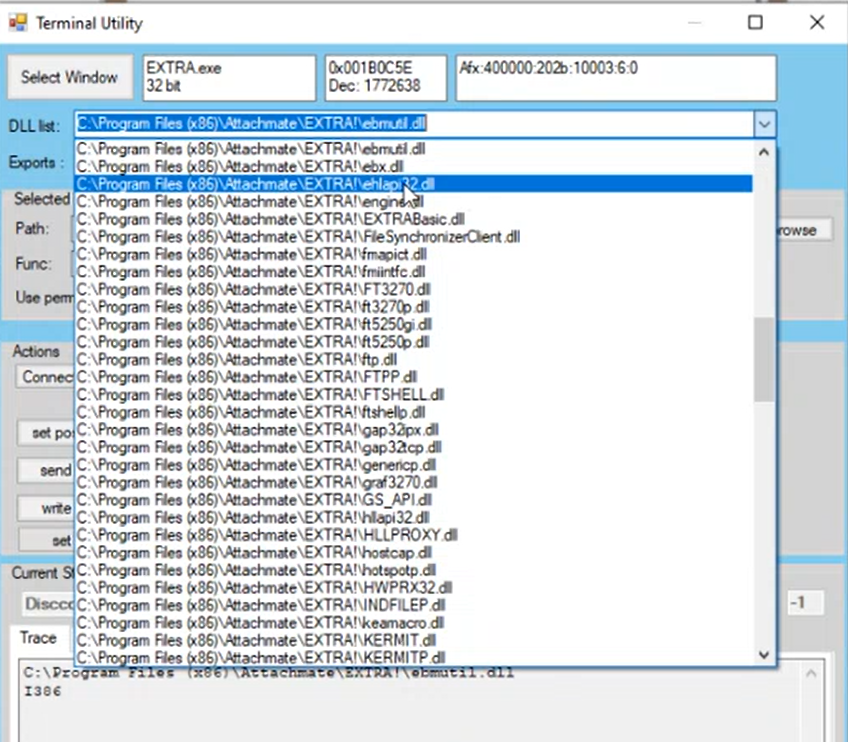
Task: Select fmapict.dll entry
Action: (x=413, y=254)
